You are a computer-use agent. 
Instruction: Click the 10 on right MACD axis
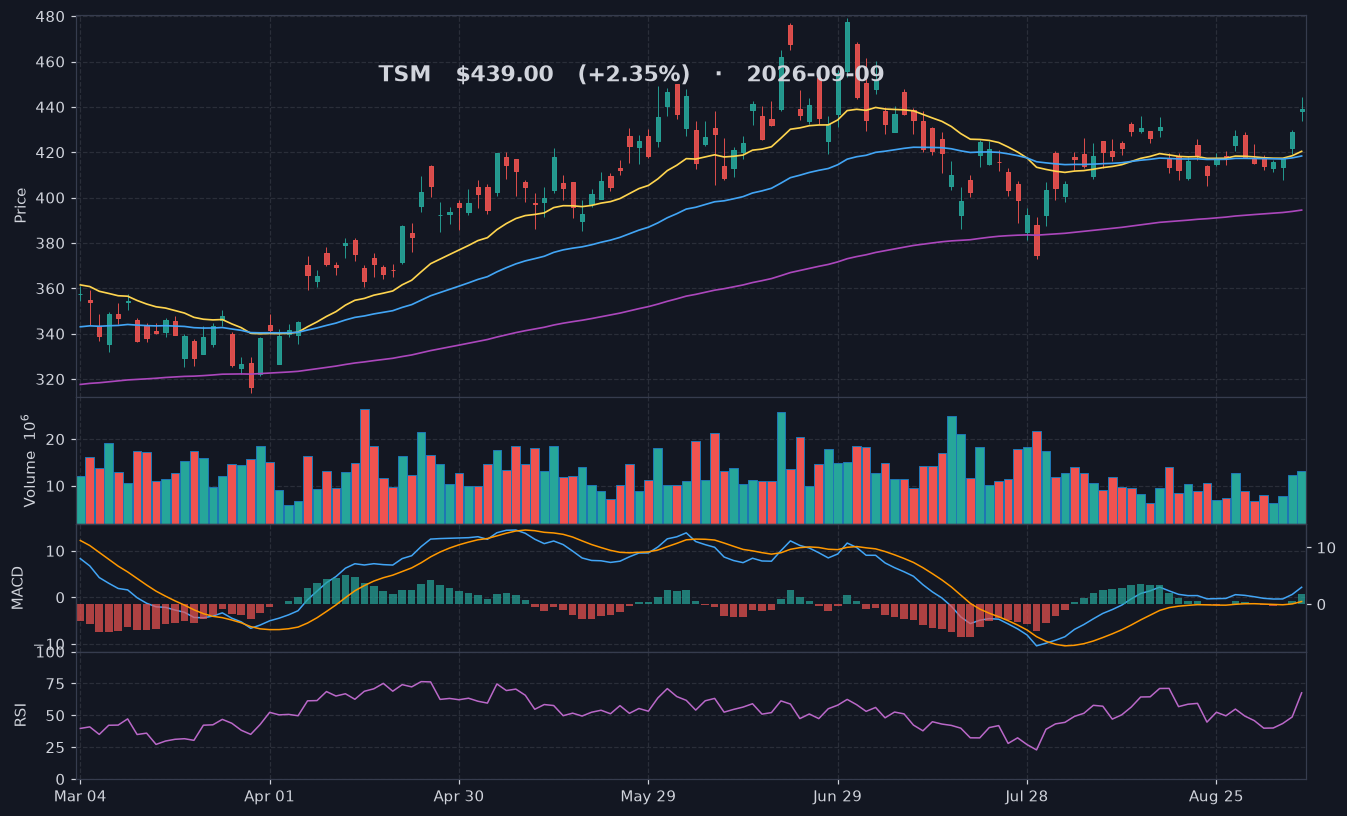[x=1324, y=548]
